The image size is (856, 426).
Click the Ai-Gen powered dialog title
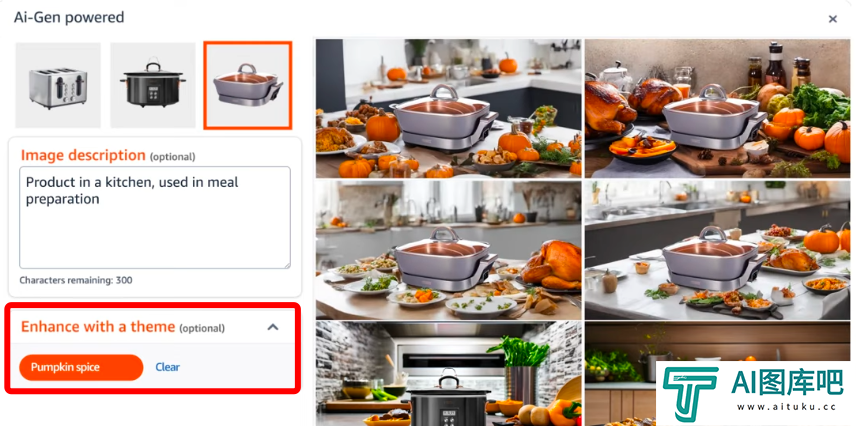point(69,17)
